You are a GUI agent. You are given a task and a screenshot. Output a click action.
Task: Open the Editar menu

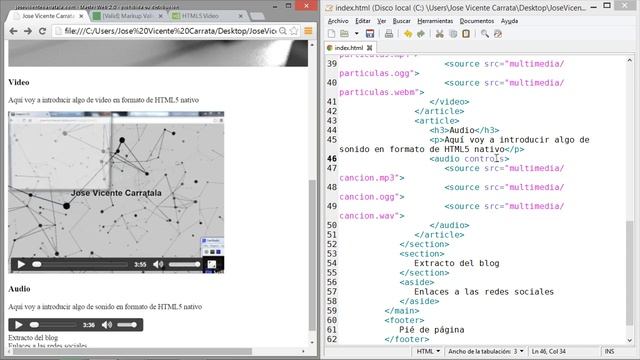point(362,21)
